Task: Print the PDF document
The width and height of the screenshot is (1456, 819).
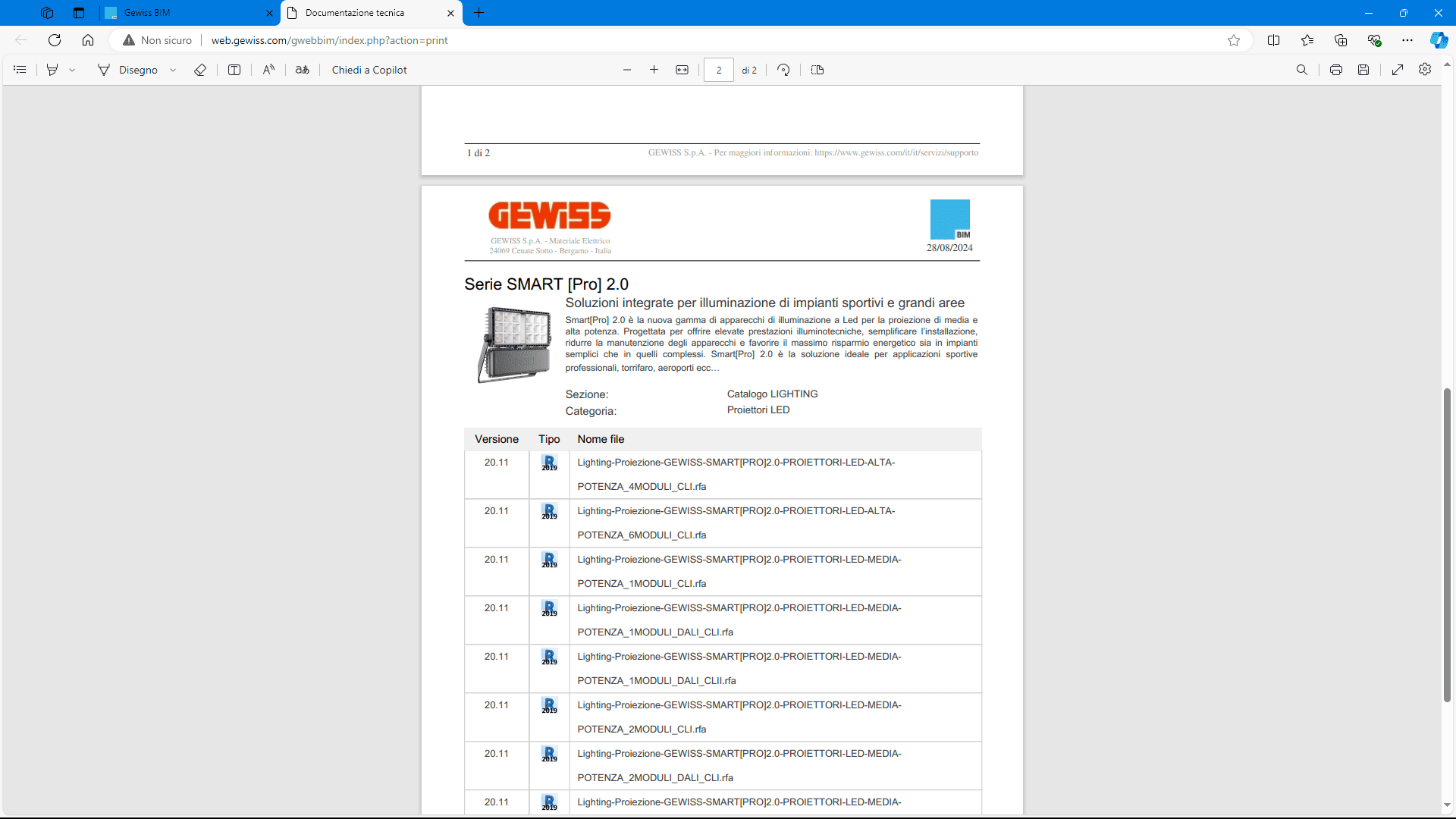Action: coord(1336,70)
